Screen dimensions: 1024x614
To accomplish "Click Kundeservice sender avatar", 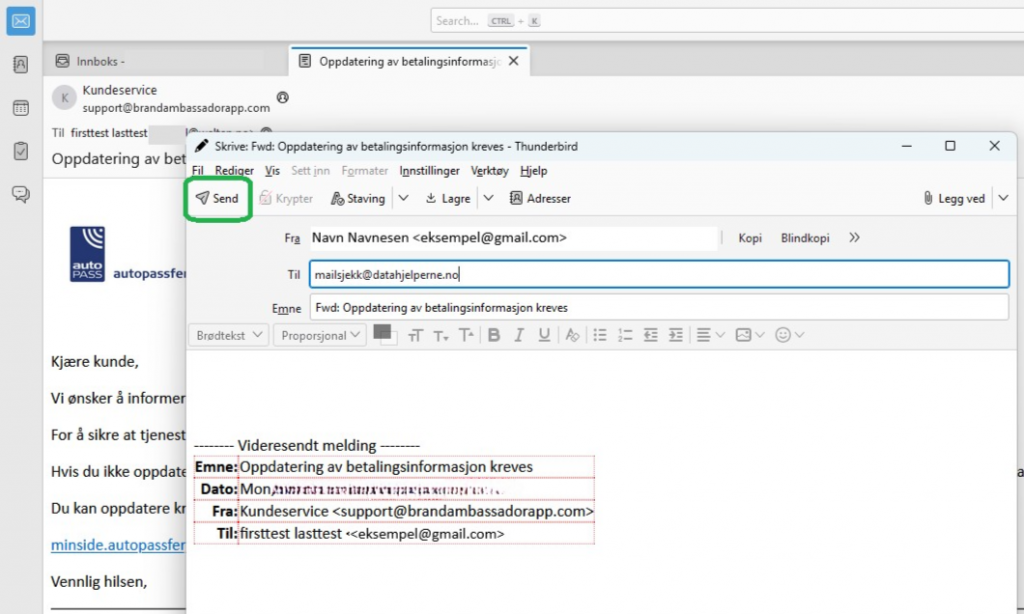I will (x=65, y=98).
